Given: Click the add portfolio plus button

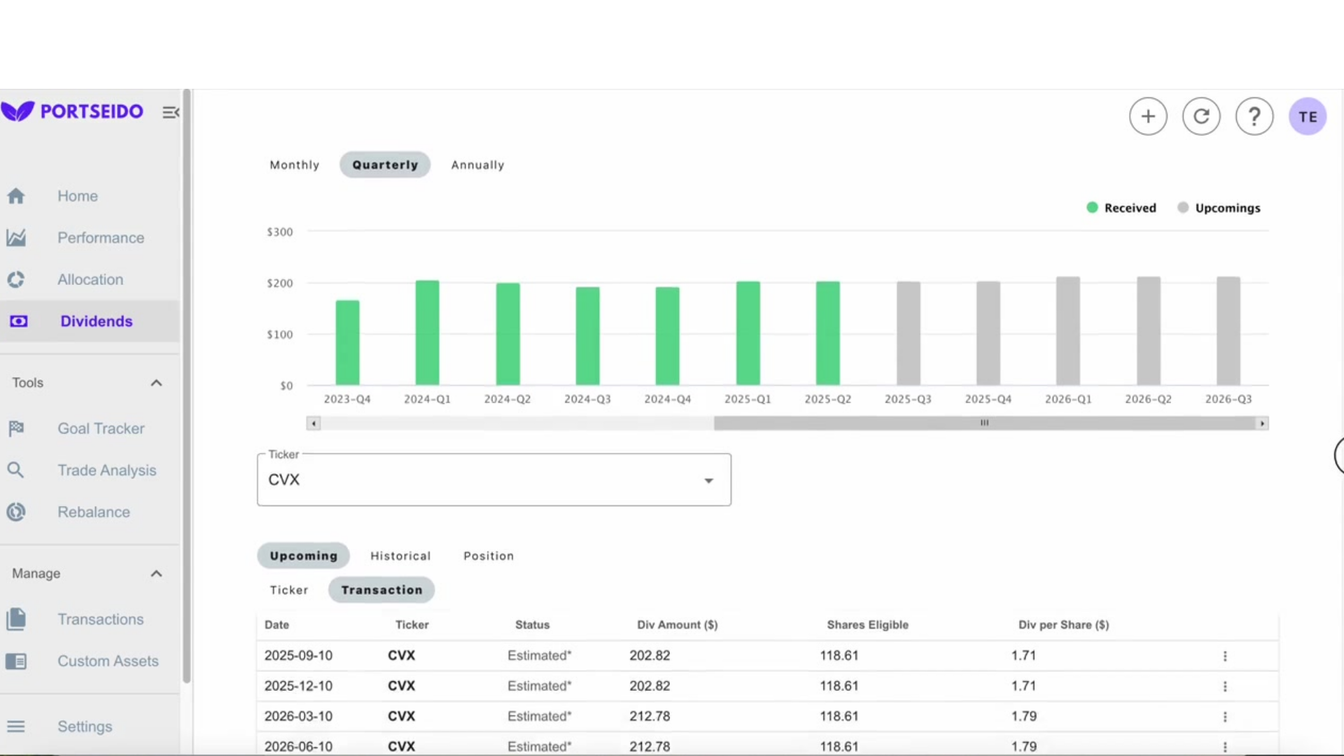Looking at the screenshot, I should click(1148, 116).
